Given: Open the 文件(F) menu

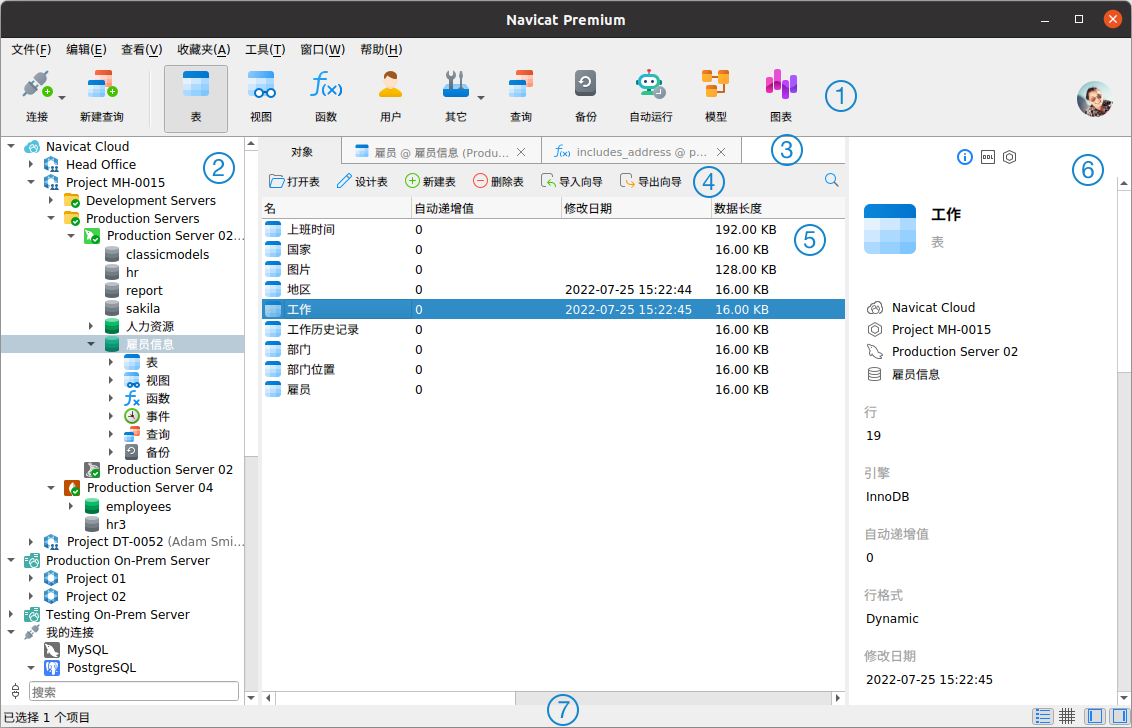Looking at the screenshot, I should click(x=31, y=50).
